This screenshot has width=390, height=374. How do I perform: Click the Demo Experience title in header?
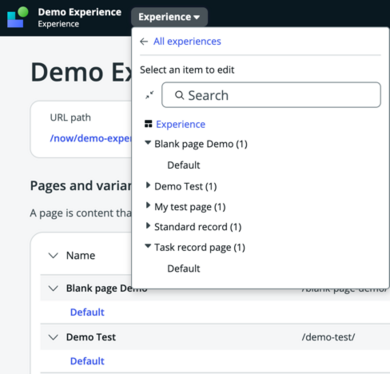[x=80, y=12]
